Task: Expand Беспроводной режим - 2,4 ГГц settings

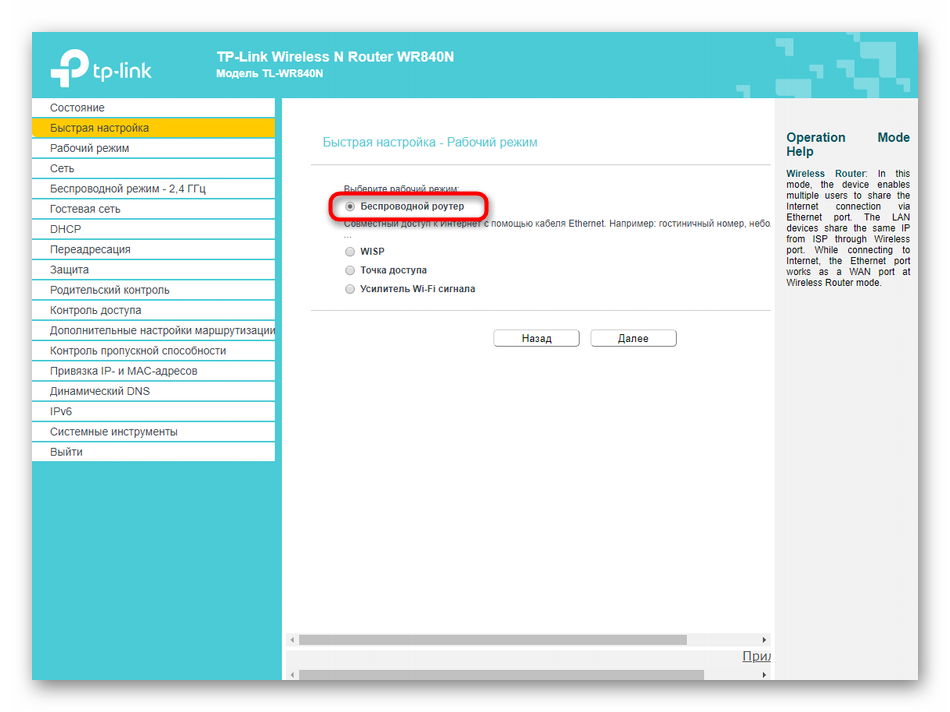Action: 127,189
